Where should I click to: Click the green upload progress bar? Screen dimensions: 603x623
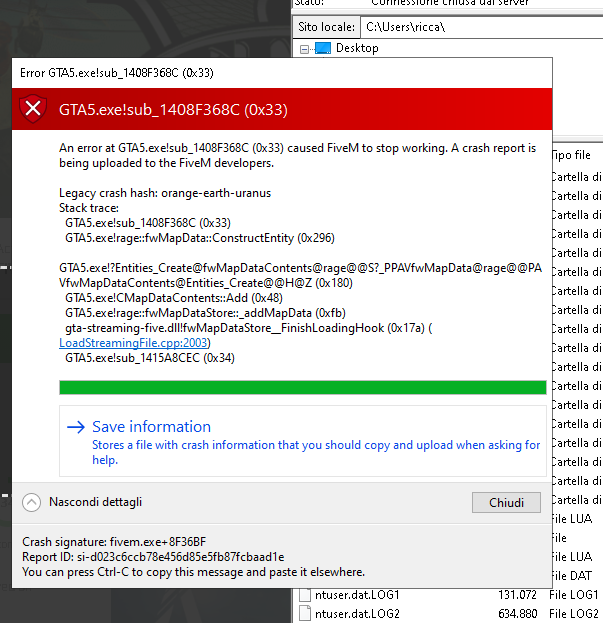pyautogui.click(x=303, y=387)
